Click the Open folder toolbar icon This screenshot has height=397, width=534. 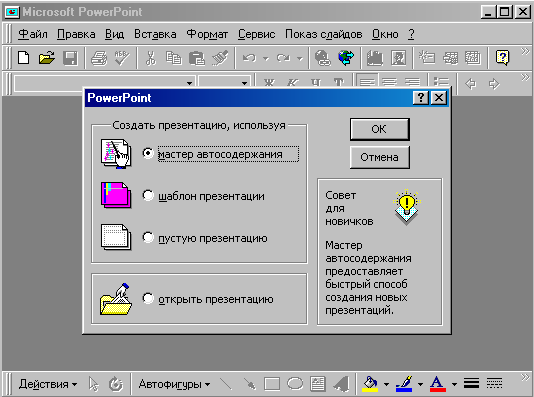coord(47,58)
